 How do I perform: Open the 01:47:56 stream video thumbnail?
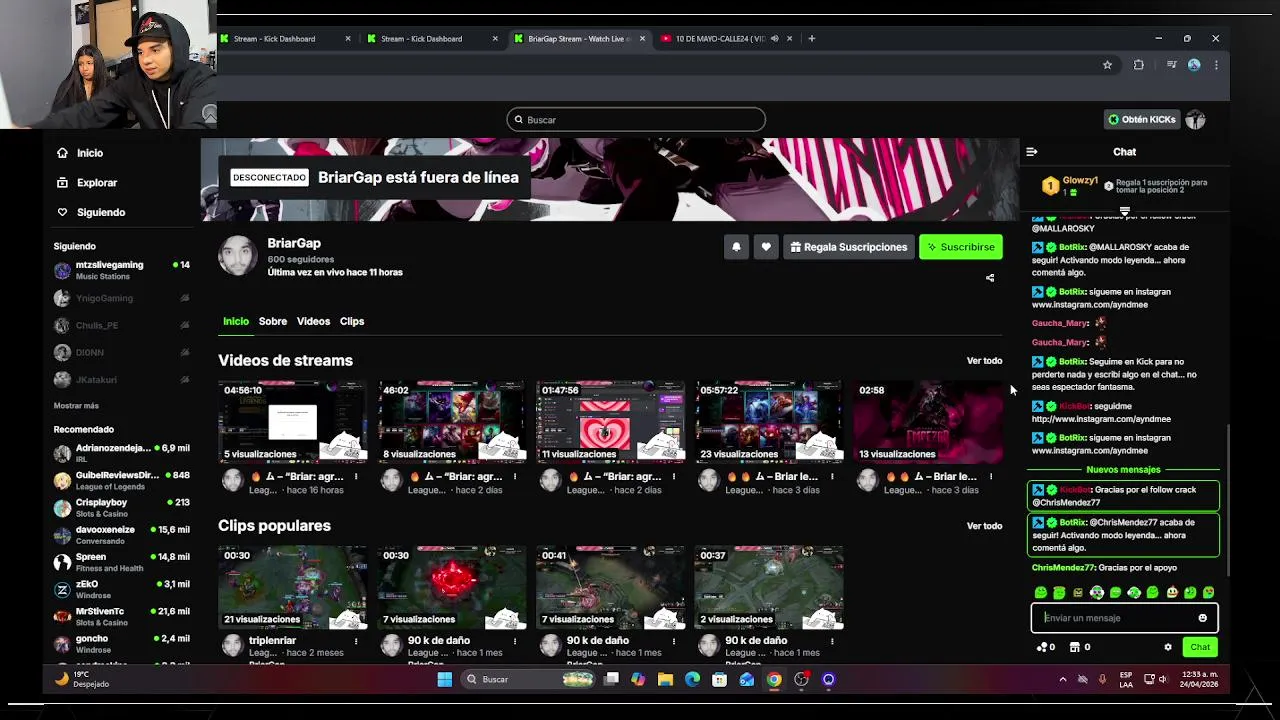(x=610, y=422)
